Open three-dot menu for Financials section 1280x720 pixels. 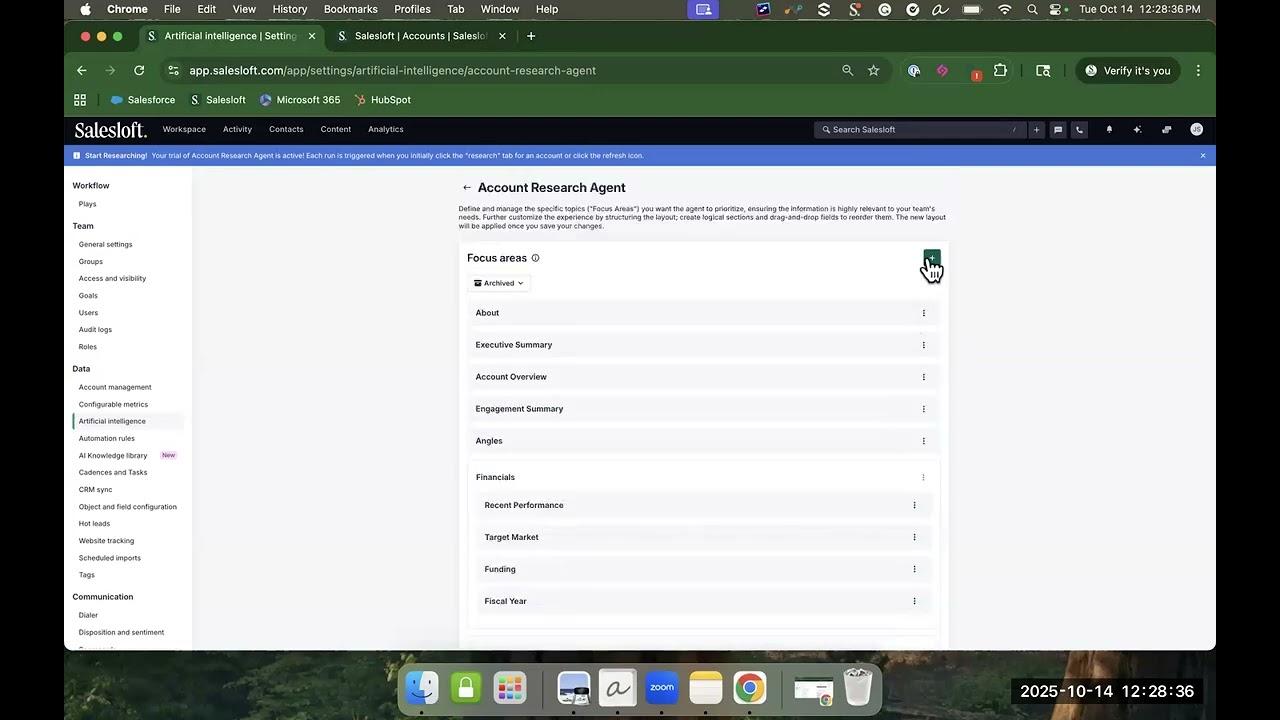tap(923, 477)
